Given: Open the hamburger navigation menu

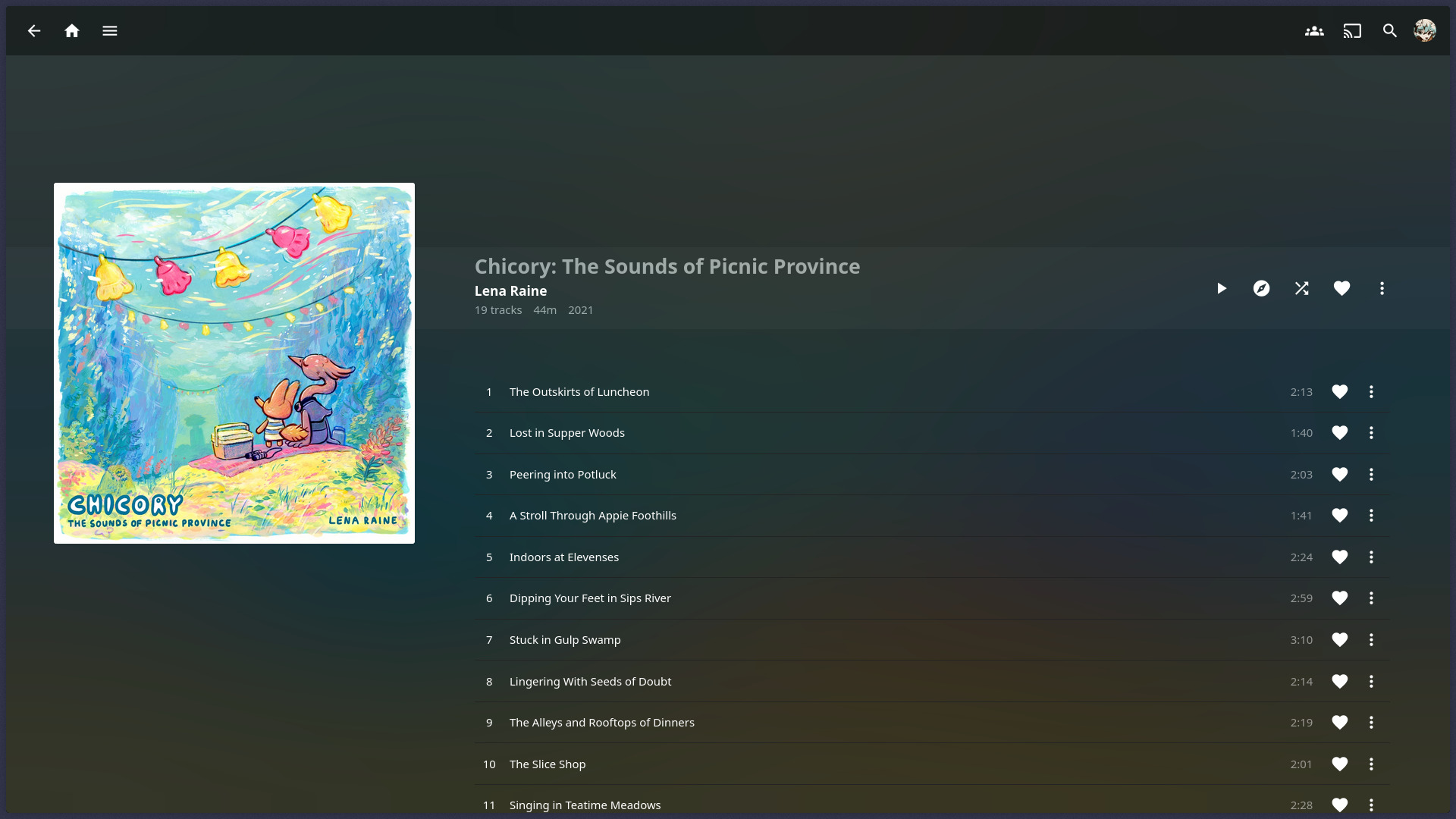Looking at the screenshot, I should (110, 31).
